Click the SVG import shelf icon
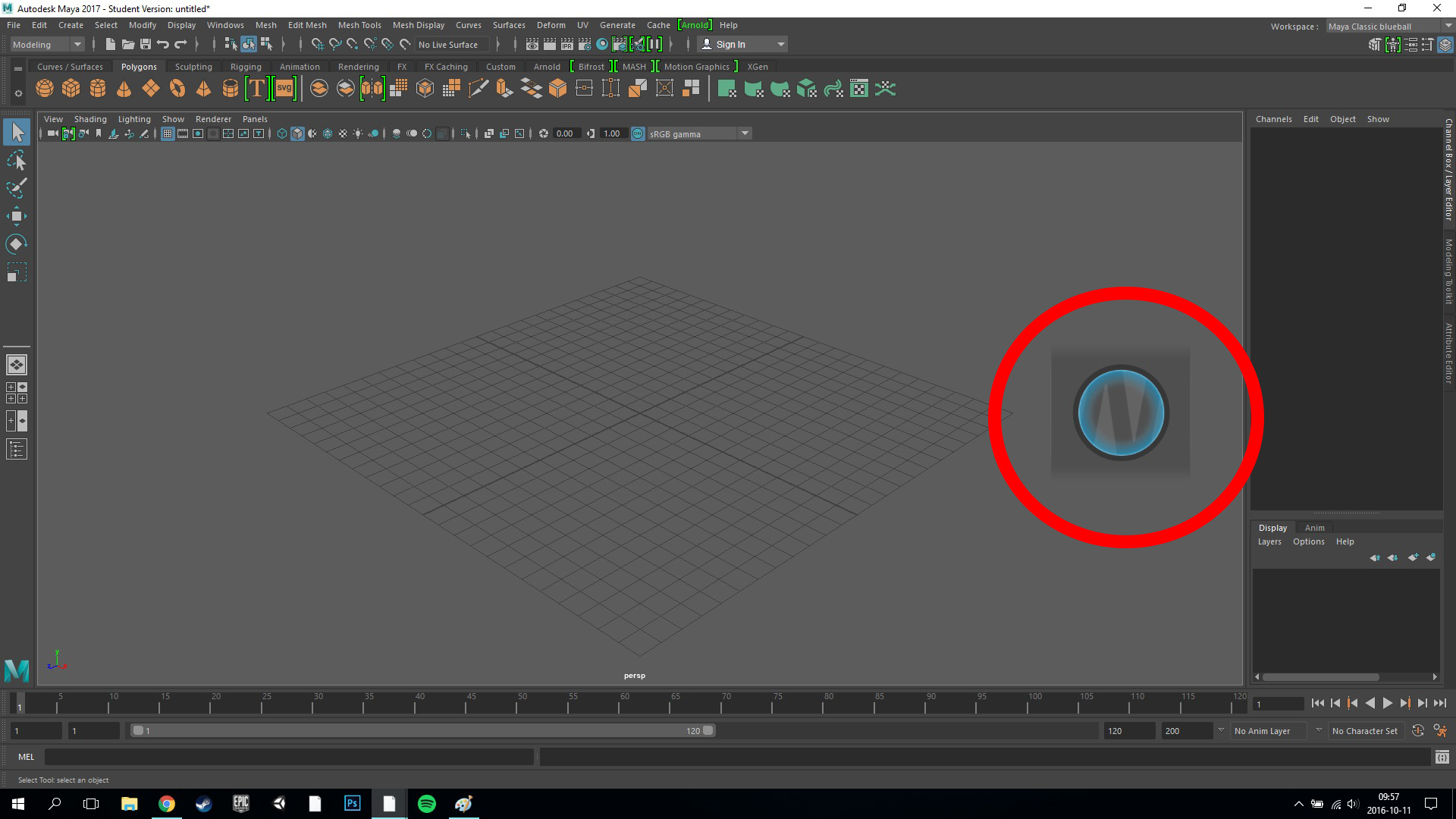Viewport: 1456px width, 819px height. point(284,89)
